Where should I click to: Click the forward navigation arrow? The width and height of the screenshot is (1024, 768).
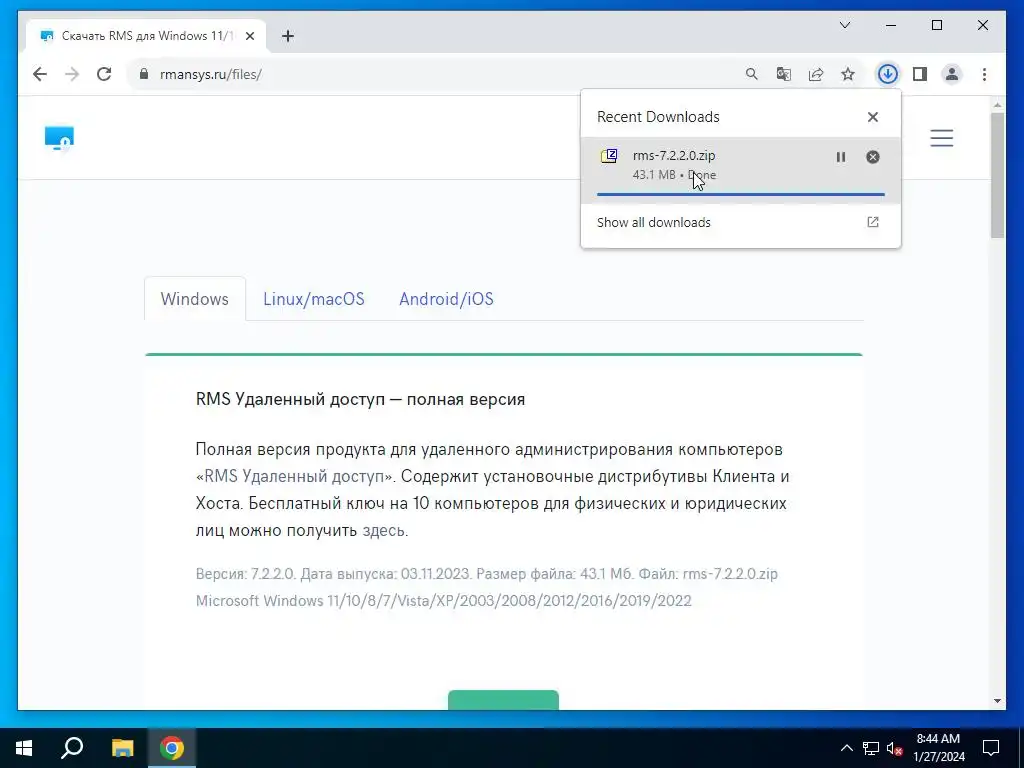pyautogui.click(x=72, y=74)
